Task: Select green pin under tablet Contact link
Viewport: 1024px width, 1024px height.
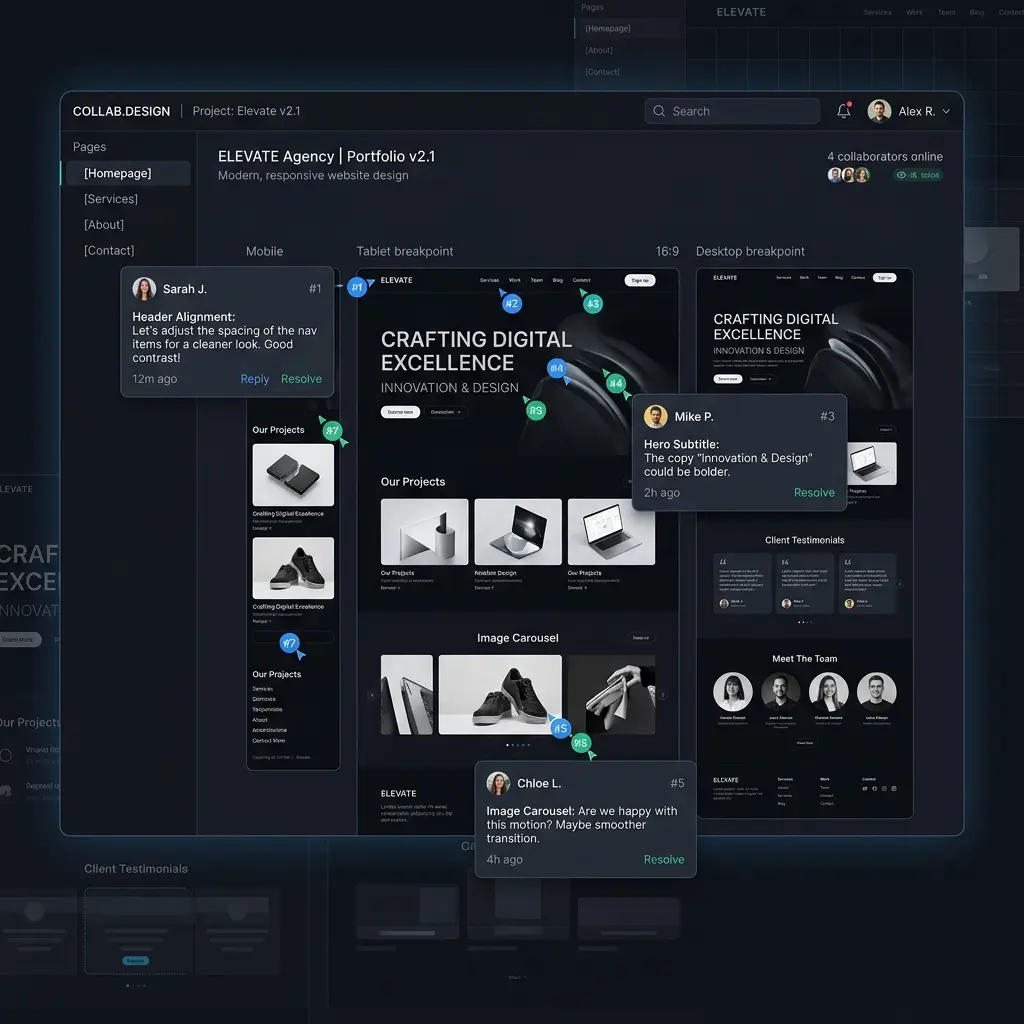Action: click(592, 304)
